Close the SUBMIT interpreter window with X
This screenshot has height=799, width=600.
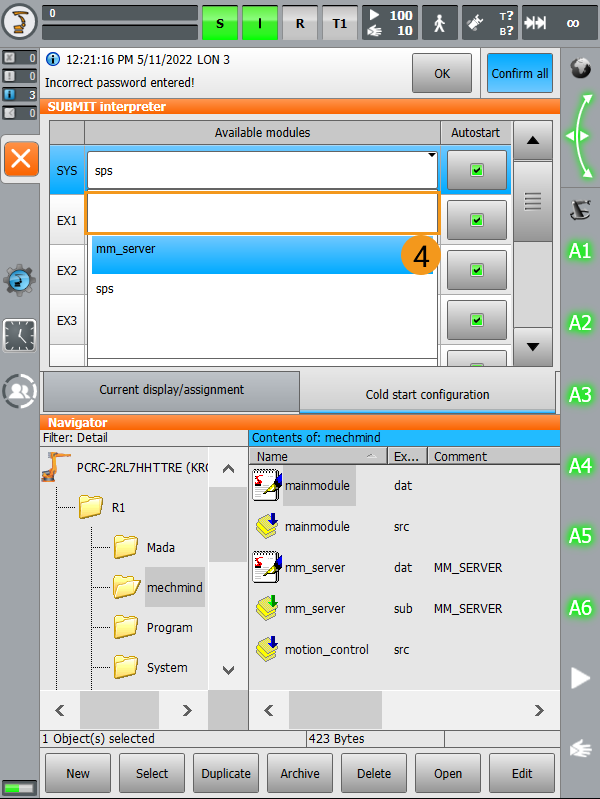[21, 159]
